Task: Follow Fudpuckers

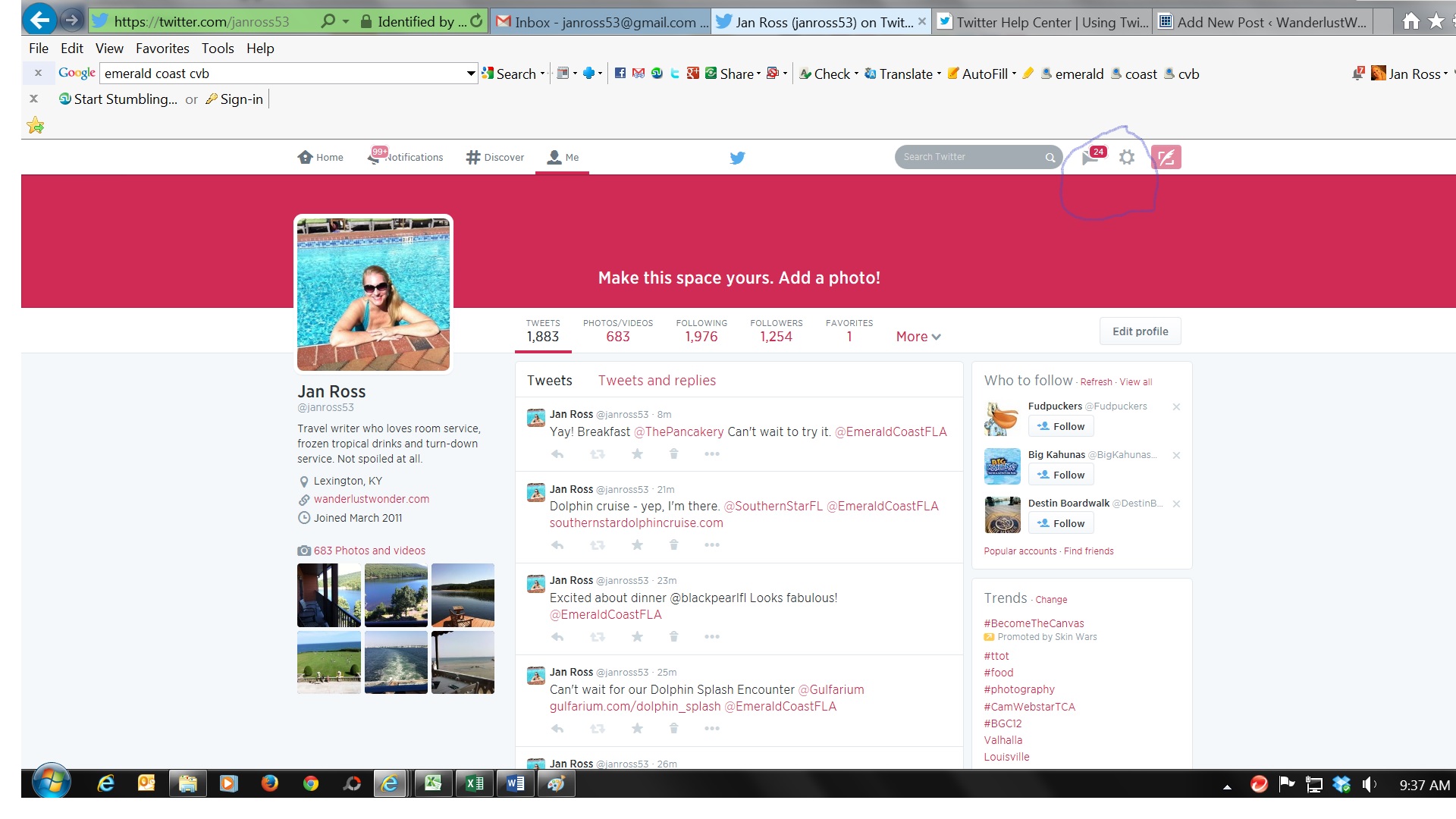Action: coord(1061,426)
